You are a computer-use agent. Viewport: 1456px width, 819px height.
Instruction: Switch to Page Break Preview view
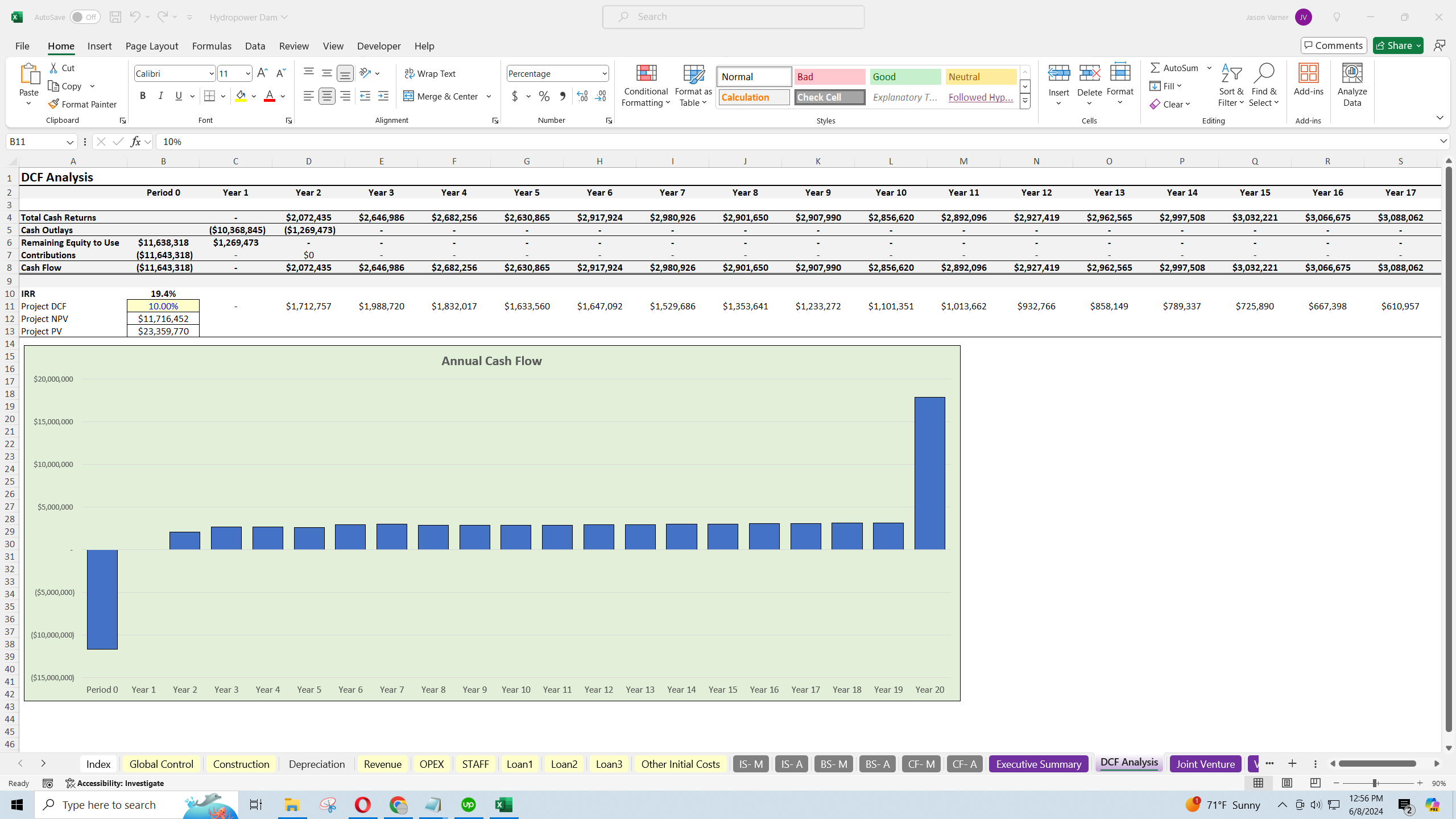pyautogui.click(x=1315, y=783)
